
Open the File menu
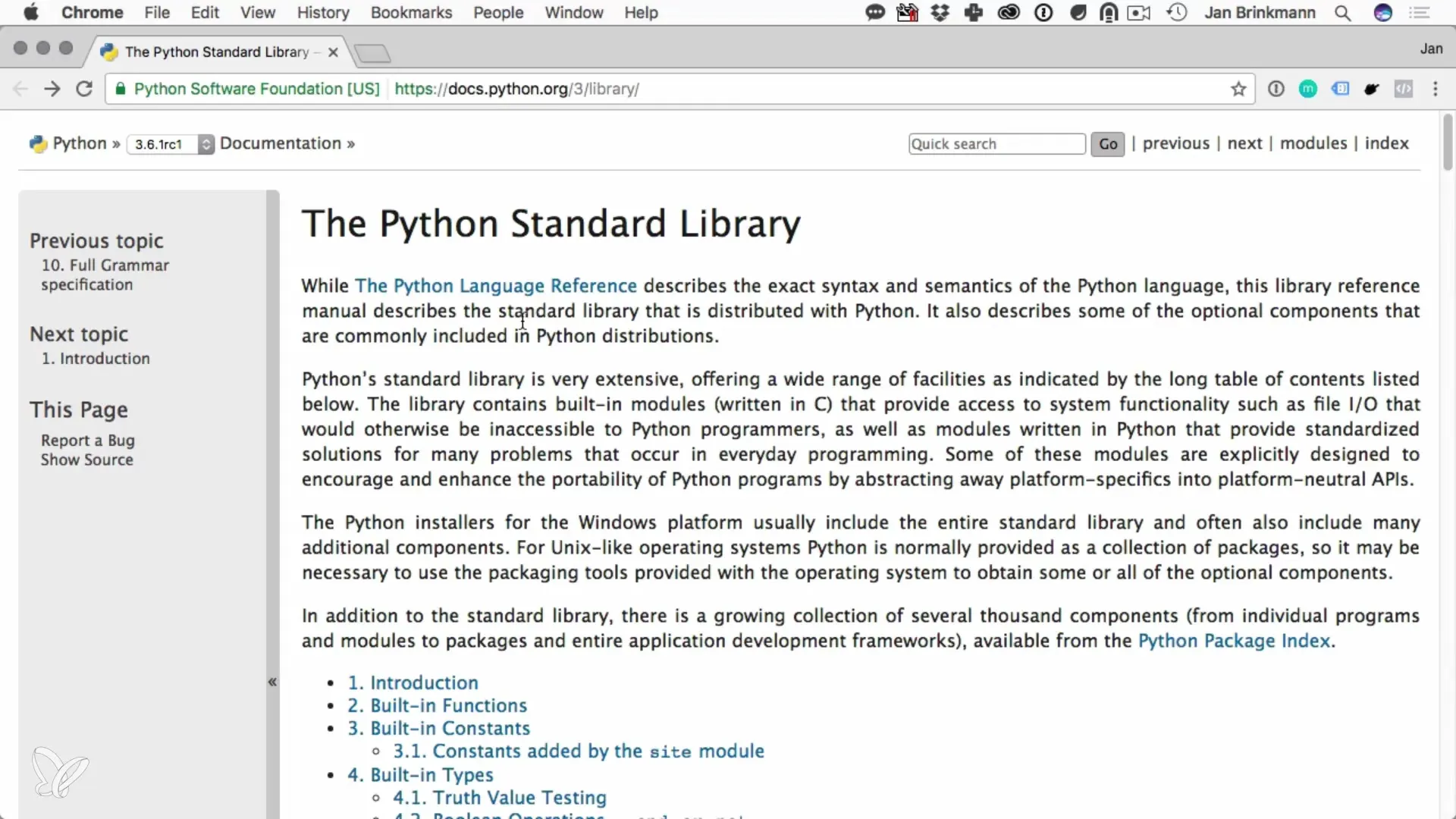click(157, 13)
